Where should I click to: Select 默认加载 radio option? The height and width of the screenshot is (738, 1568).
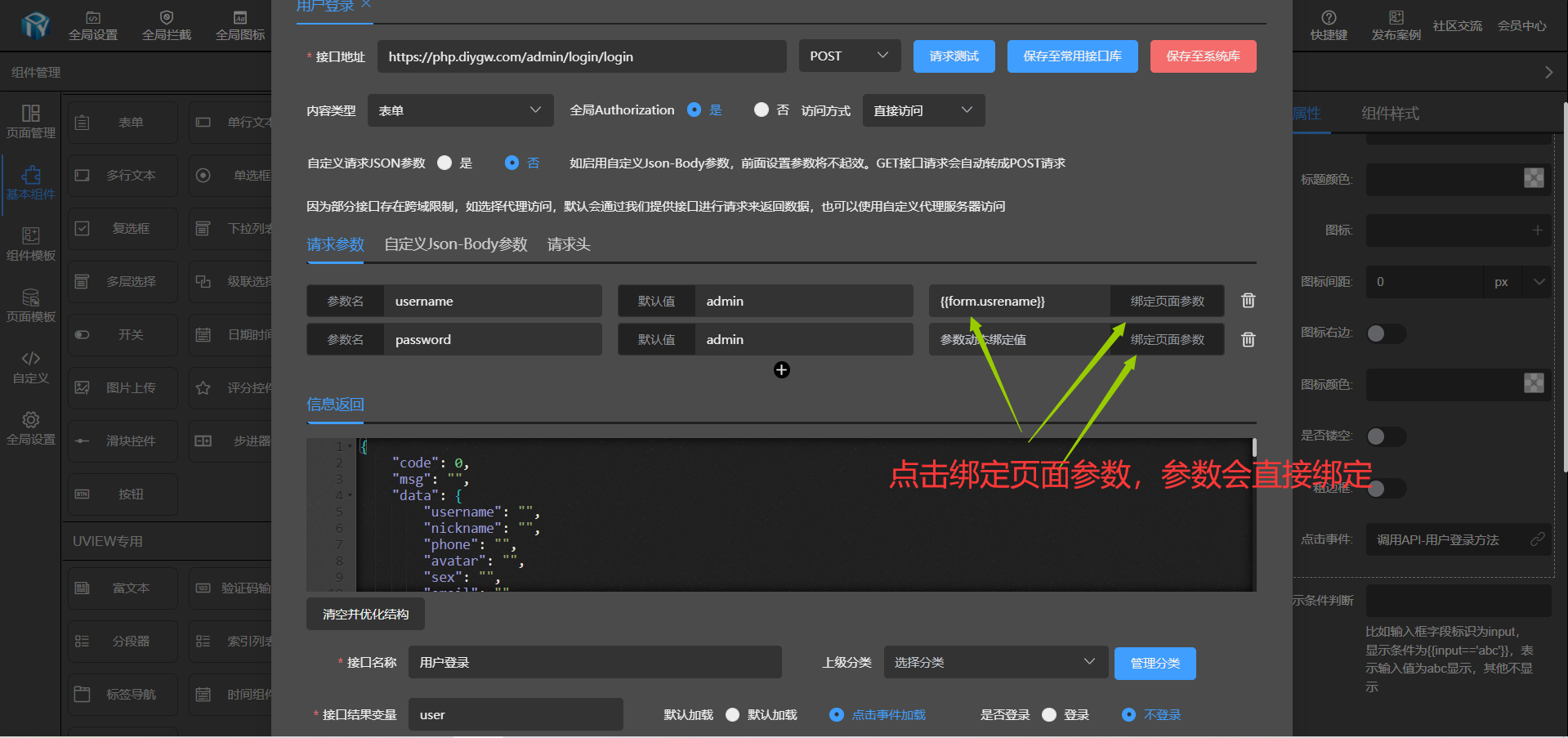732,715
